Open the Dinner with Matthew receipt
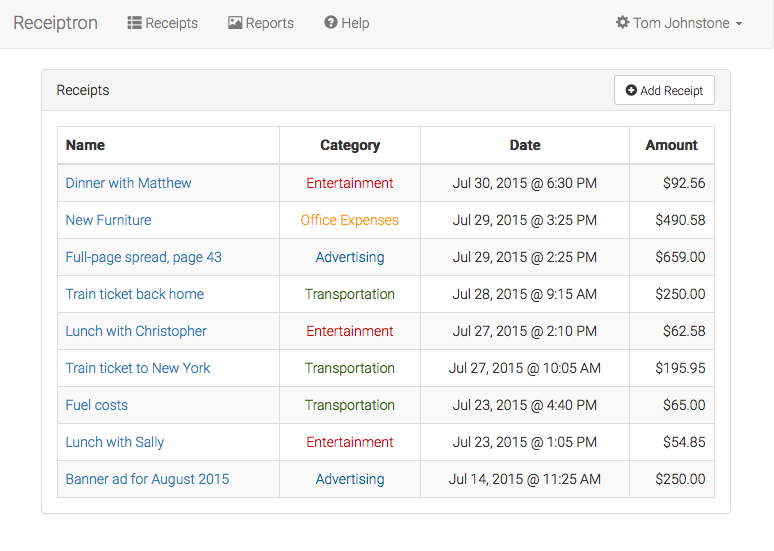This screenshot has height=551, width=774. [128, 183]
